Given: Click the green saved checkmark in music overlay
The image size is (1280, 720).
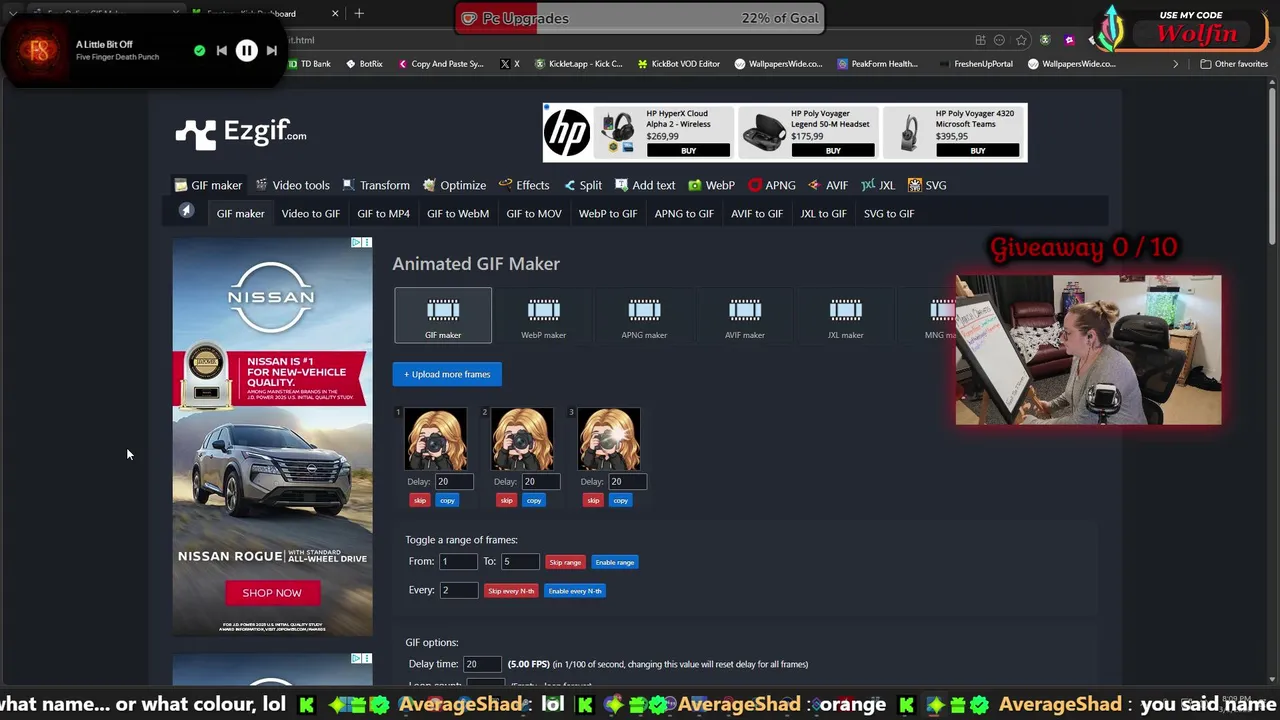Looking at the screenshot, I should (x=199, y=50).
